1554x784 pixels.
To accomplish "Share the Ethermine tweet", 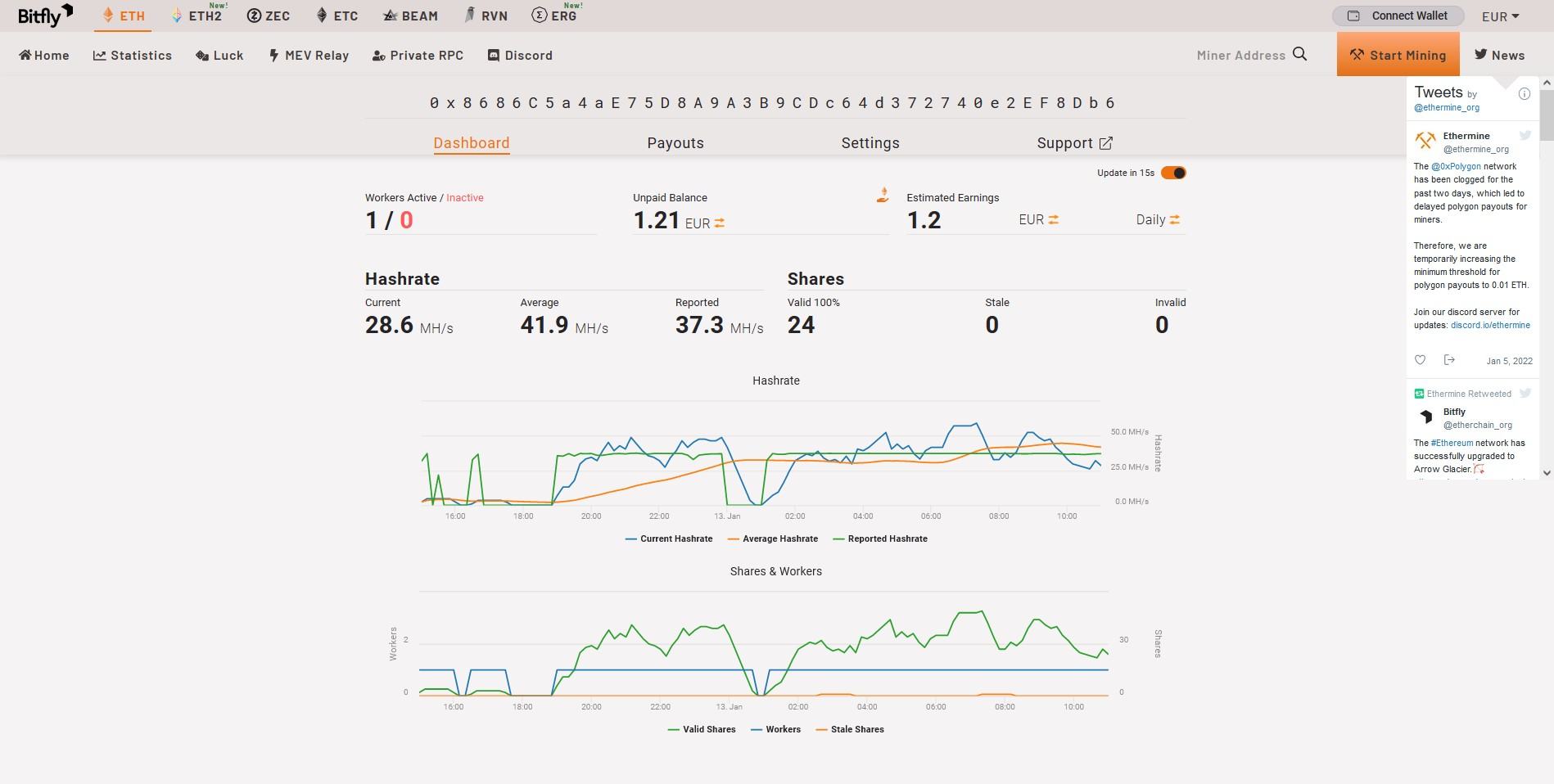I will click(x=1449, y=360).
